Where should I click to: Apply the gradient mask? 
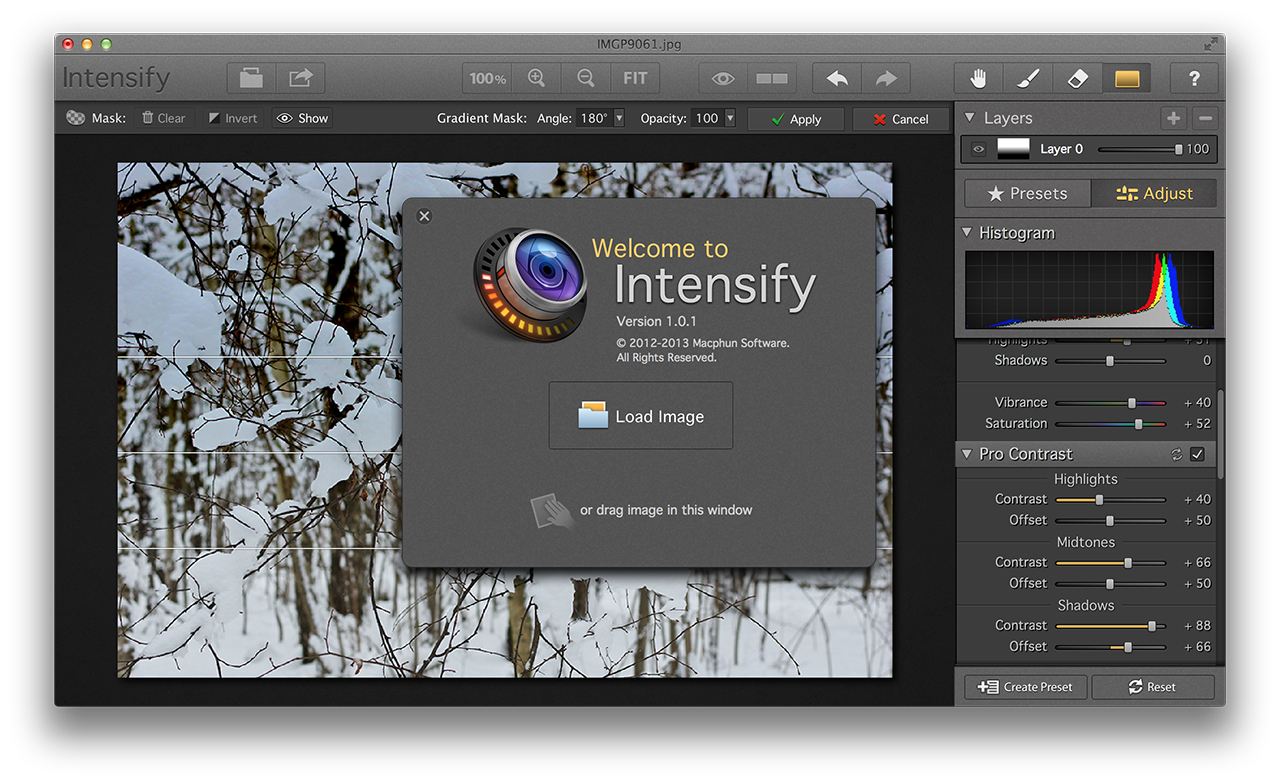[x=796, y=119]
